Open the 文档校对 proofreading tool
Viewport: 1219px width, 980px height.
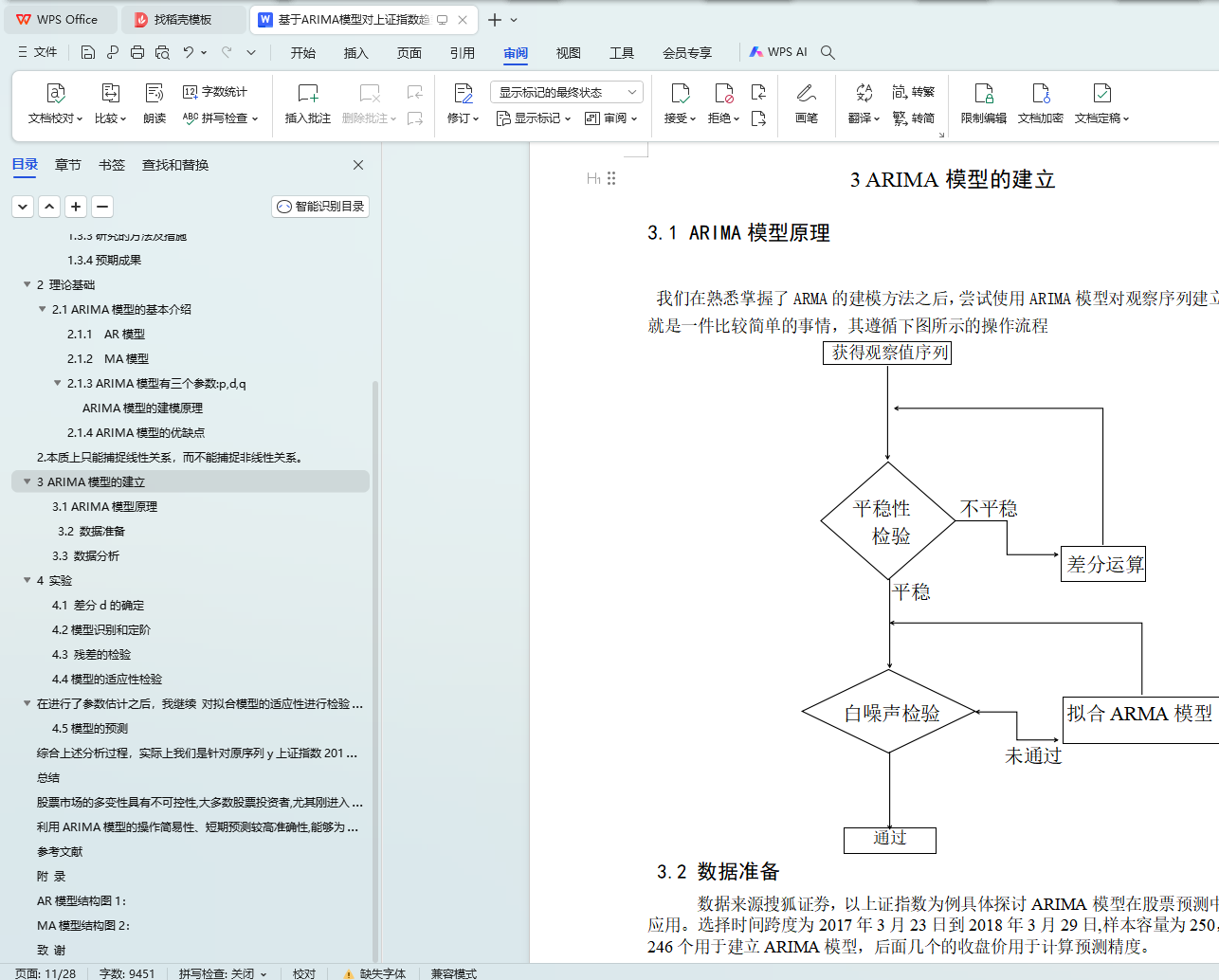55,104
